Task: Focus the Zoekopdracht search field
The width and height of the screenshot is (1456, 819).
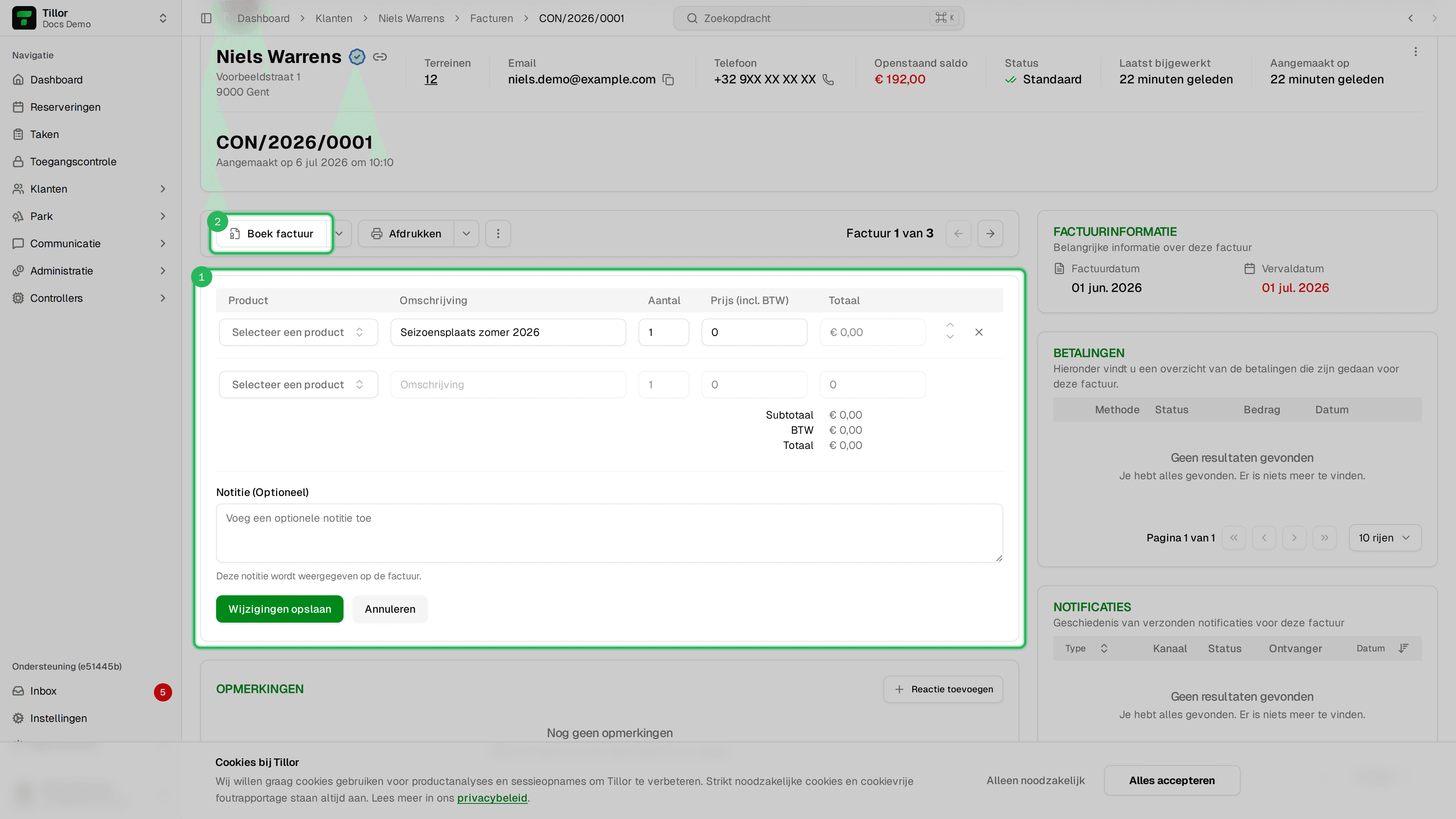Action: click(x=819, y=18)
